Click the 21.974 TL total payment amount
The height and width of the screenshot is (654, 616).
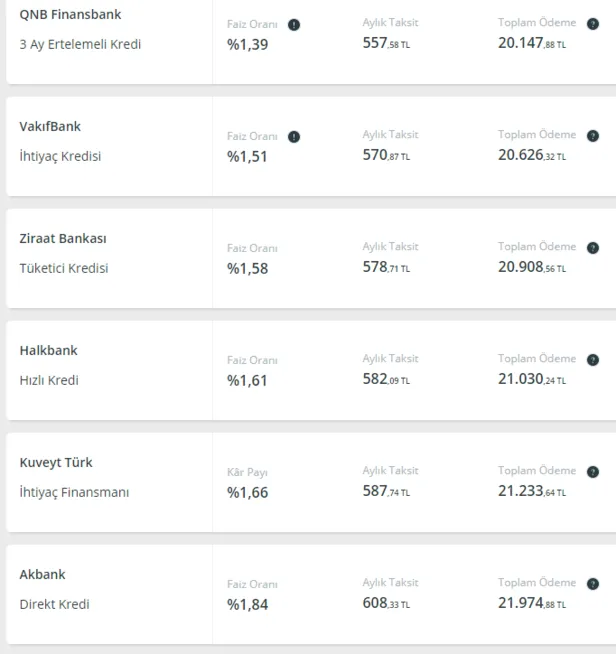pos(532,604)
